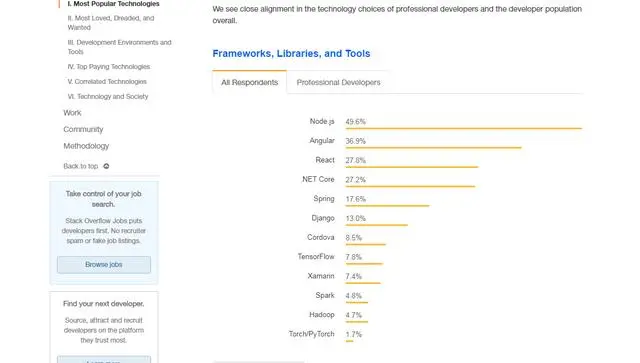Go to Technology and Society section
Viewport: 640px width, 363px height.
click(108, 96)
